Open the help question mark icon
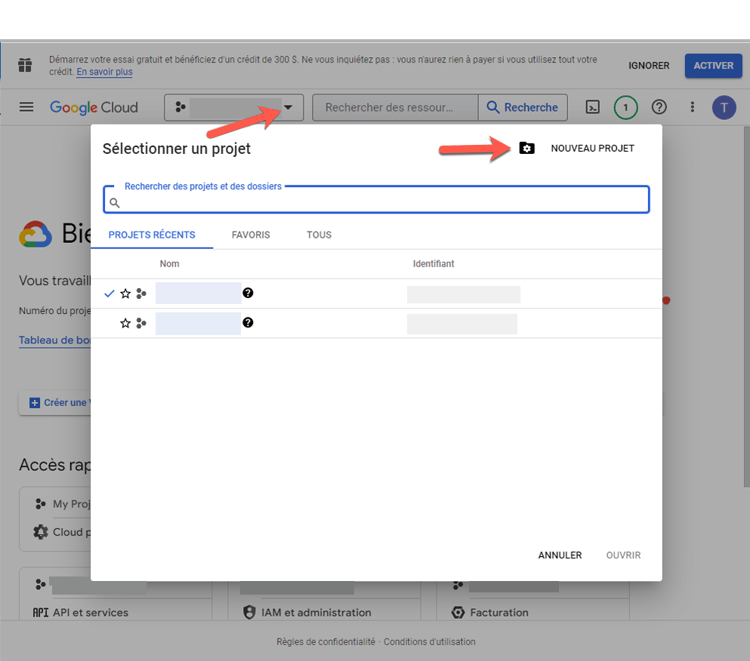The width and height of the screenshot is (750, 661). click(659, 107)
